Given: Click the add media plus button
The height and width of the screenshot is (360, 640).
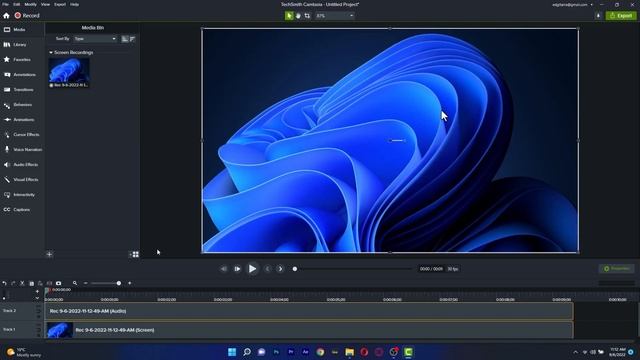Looking at the screenshot, I should (49, 254).
